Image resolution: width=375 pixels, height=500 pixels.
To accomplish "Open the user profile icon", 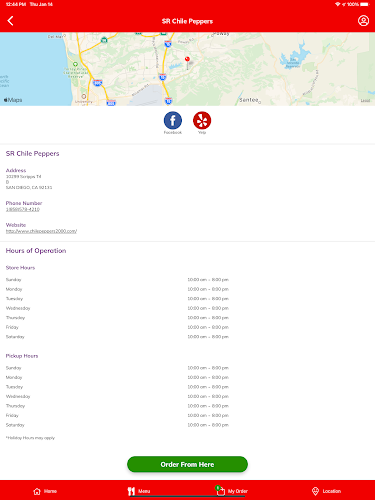I will point(363,21).
